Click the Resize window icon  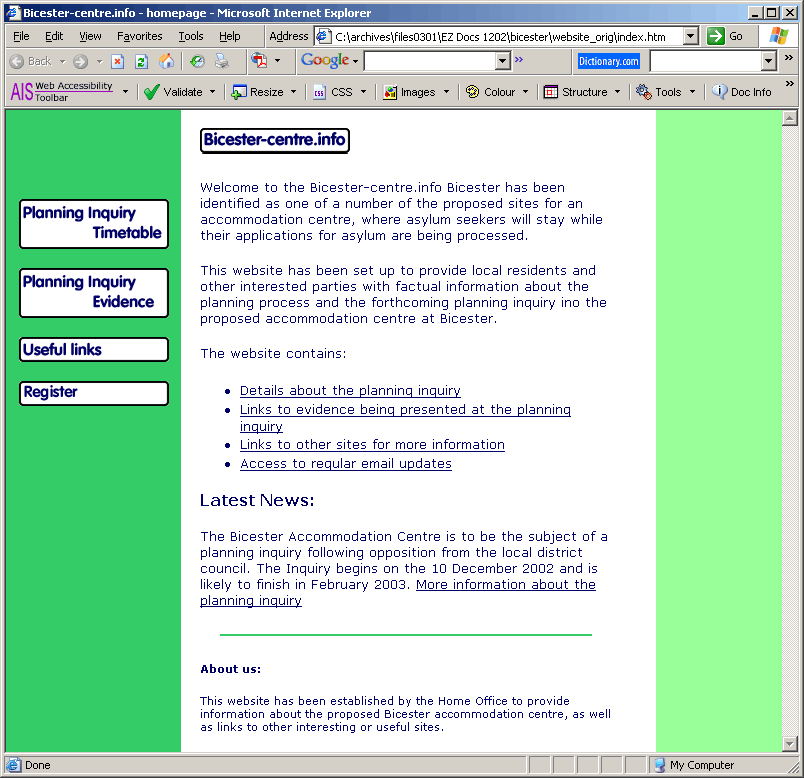click(x=239, y=92)
